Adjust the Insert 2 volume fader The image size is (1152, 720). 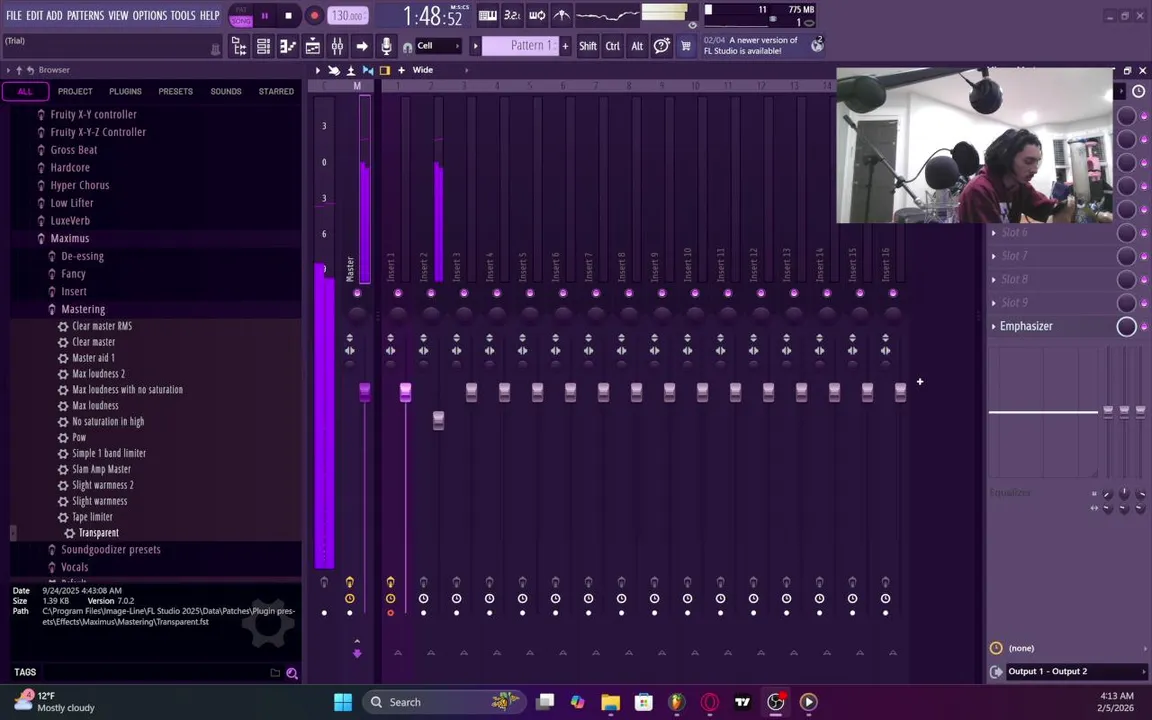coord(439,420)
